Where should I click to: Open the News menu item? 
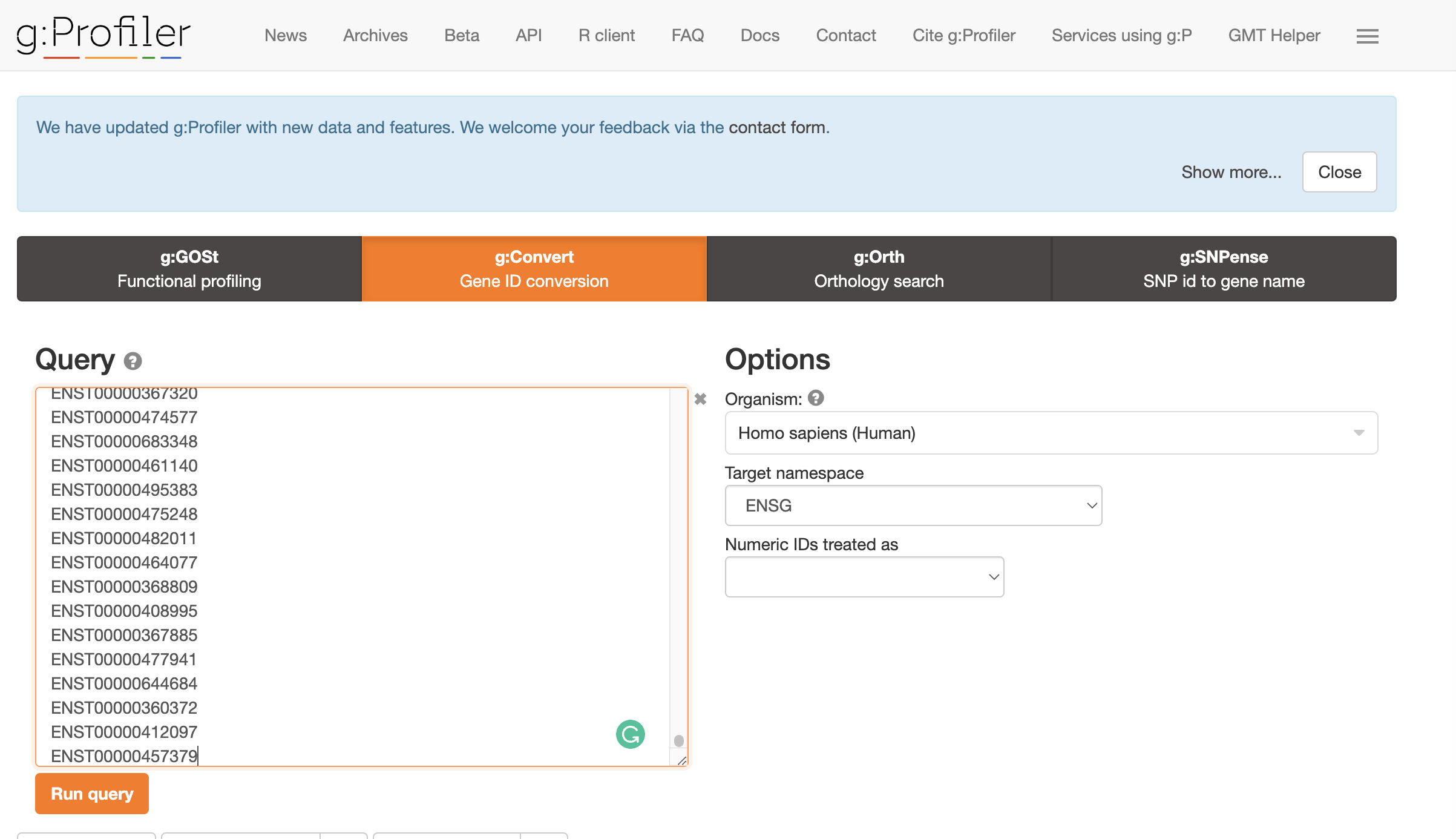[x=286, y=36]
